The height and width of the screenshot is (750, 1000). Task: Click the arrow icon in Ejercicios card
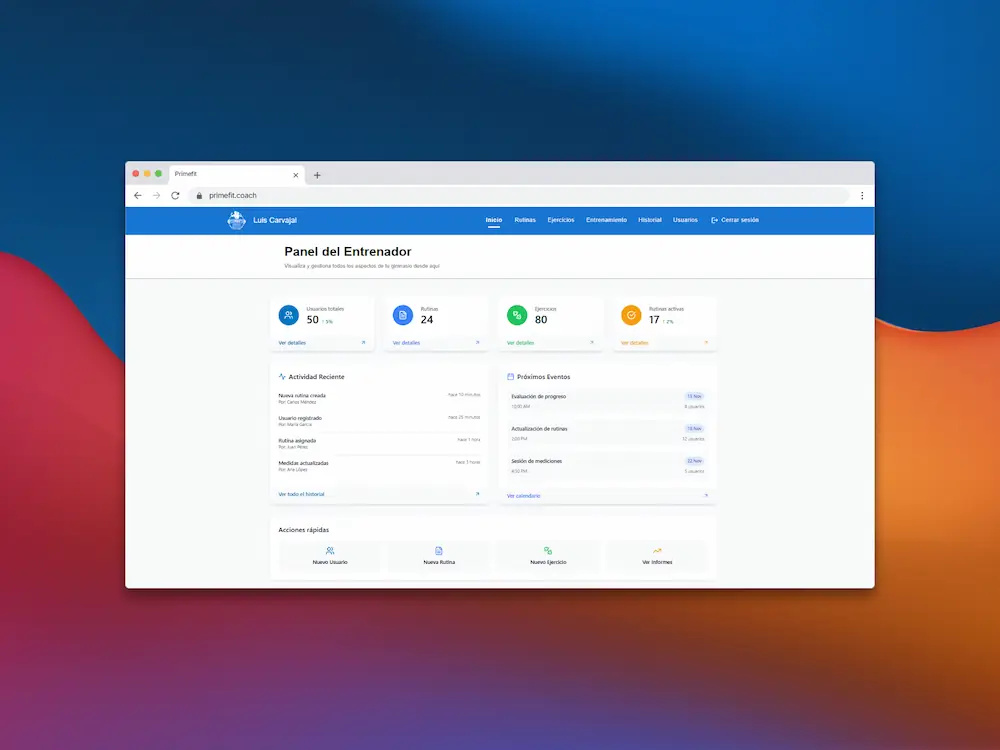(592, 342)
